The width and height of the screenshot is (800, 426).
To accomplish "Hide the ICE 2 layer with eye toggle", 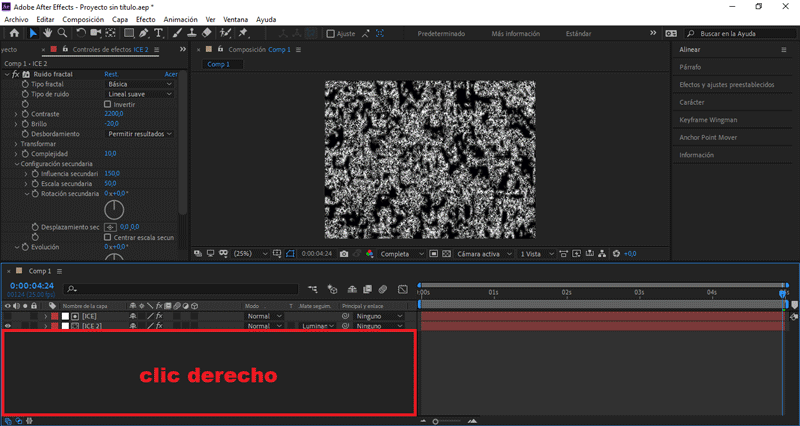I will click(x=8, y=326).
